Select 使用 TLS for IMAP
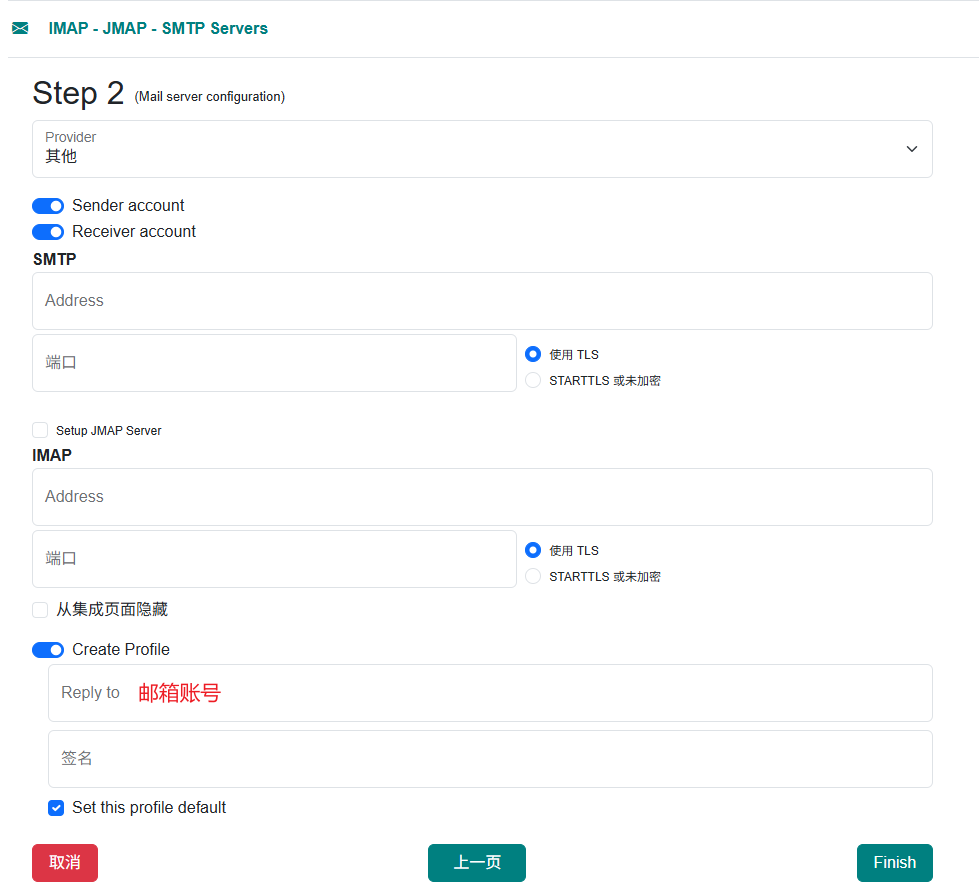The image size is (979, 892). (x=532, y=550)
